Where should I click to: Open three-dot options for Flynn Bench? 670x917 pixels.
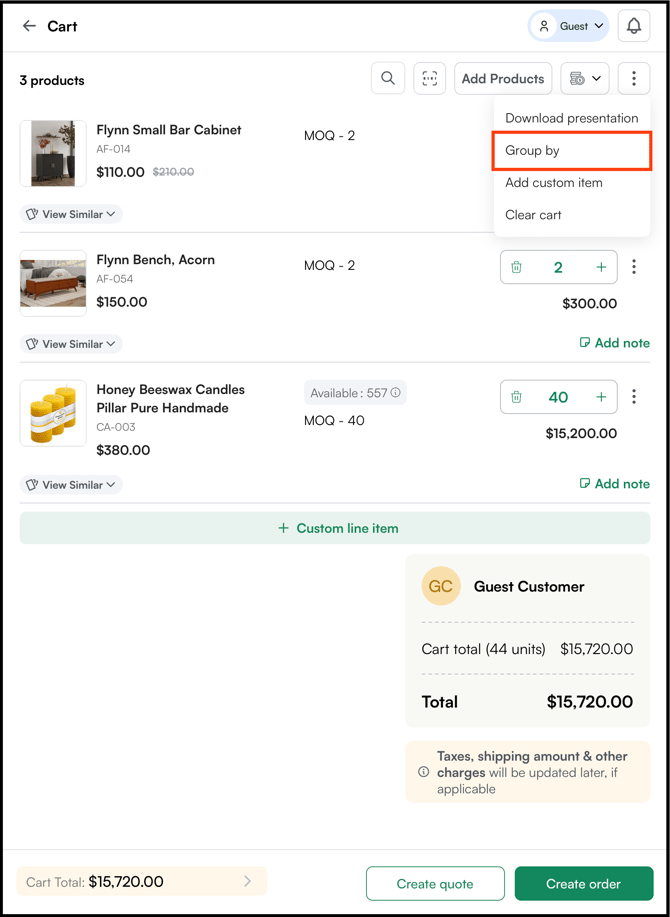click(x=634, y=267)
